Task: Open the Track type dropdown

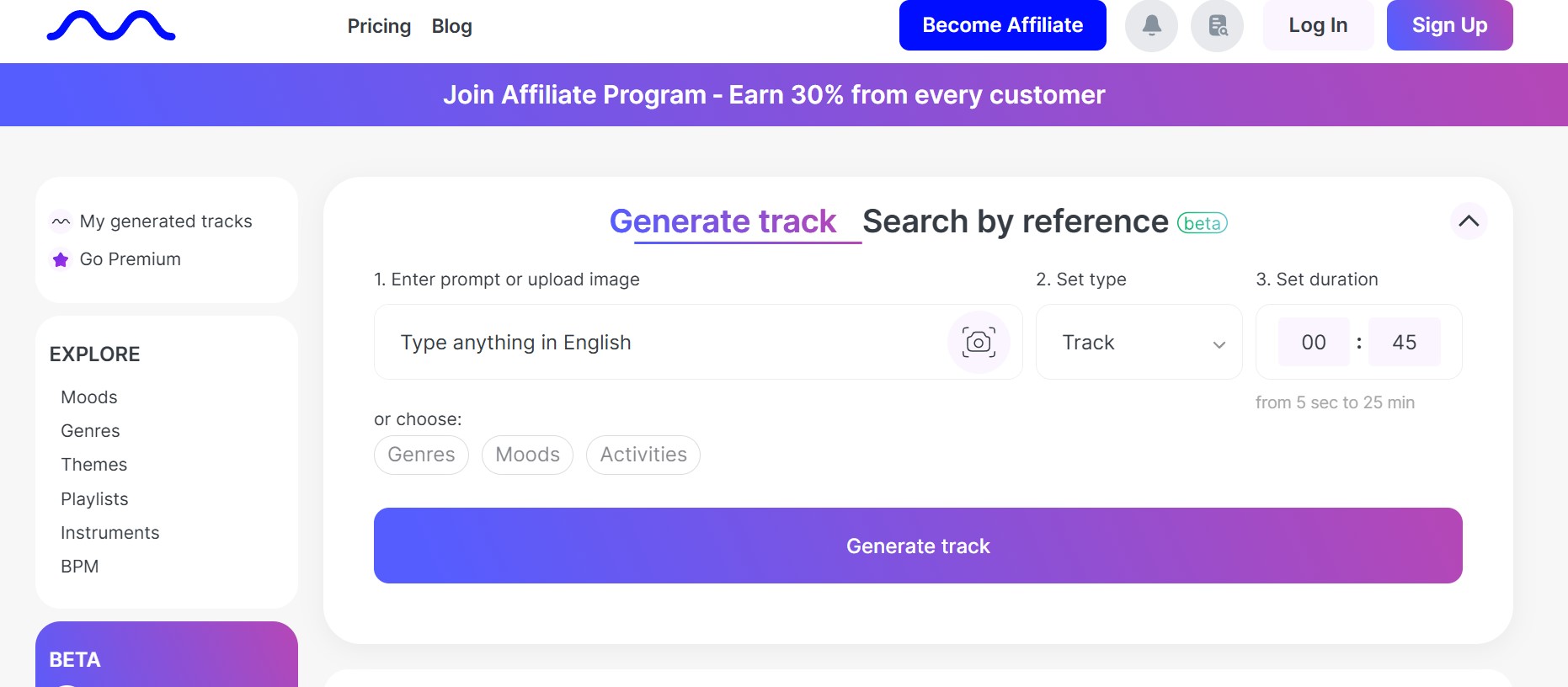Action: 1139,343
